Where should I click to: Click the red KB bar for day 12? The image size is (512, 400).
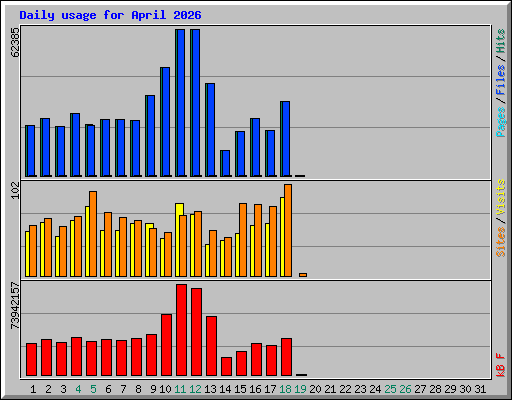click(x=197, y=332)
